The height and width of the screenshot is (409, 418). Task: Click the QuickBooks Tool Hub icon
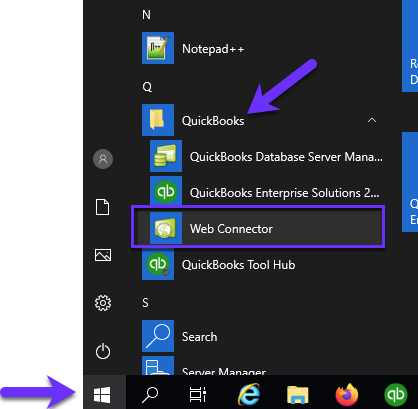point(158,264)
